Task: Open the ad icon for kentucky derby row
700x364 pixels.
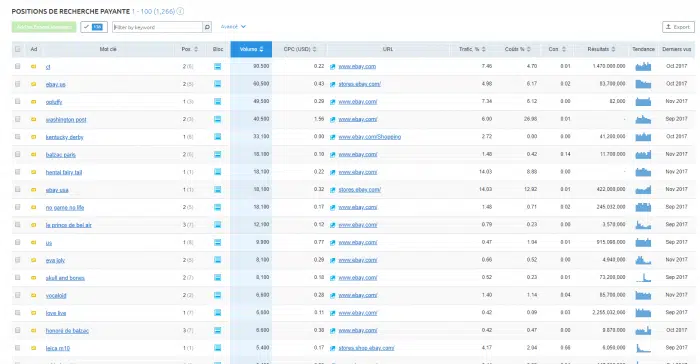Action: [33, 137]
